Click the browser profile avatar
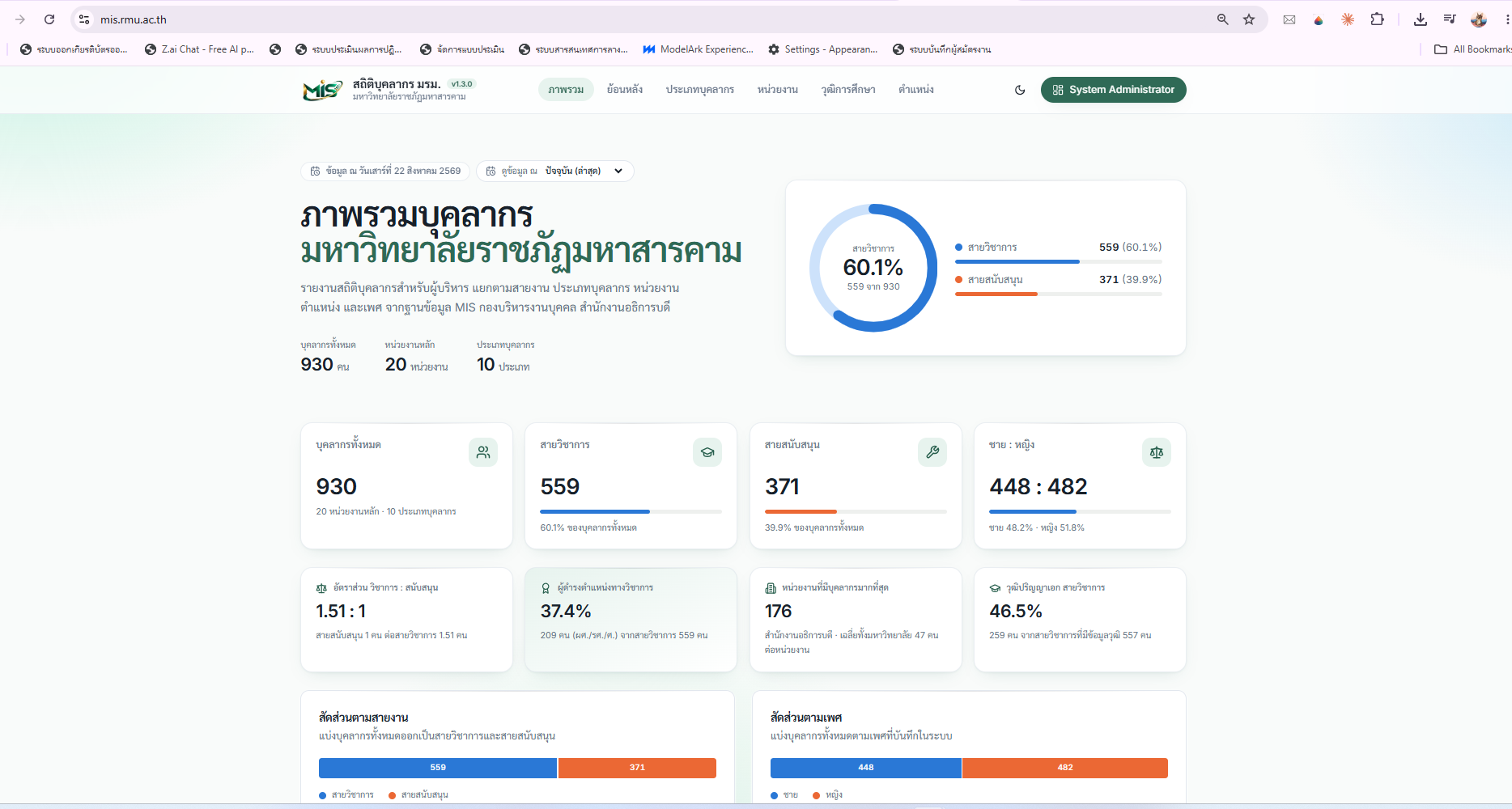This screenshot has width=1512, height=809. (x=1479, y=19)
